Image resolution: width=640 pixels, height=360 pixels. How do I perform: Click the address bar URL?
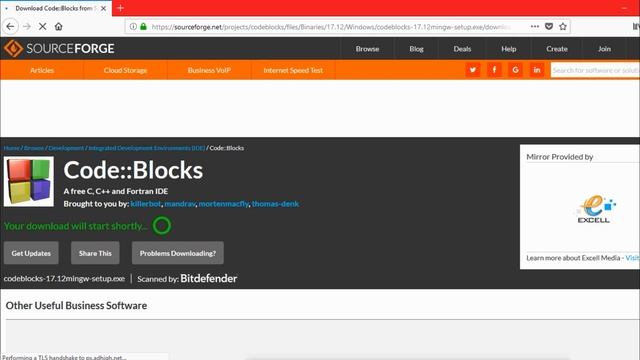pos(331,27)
